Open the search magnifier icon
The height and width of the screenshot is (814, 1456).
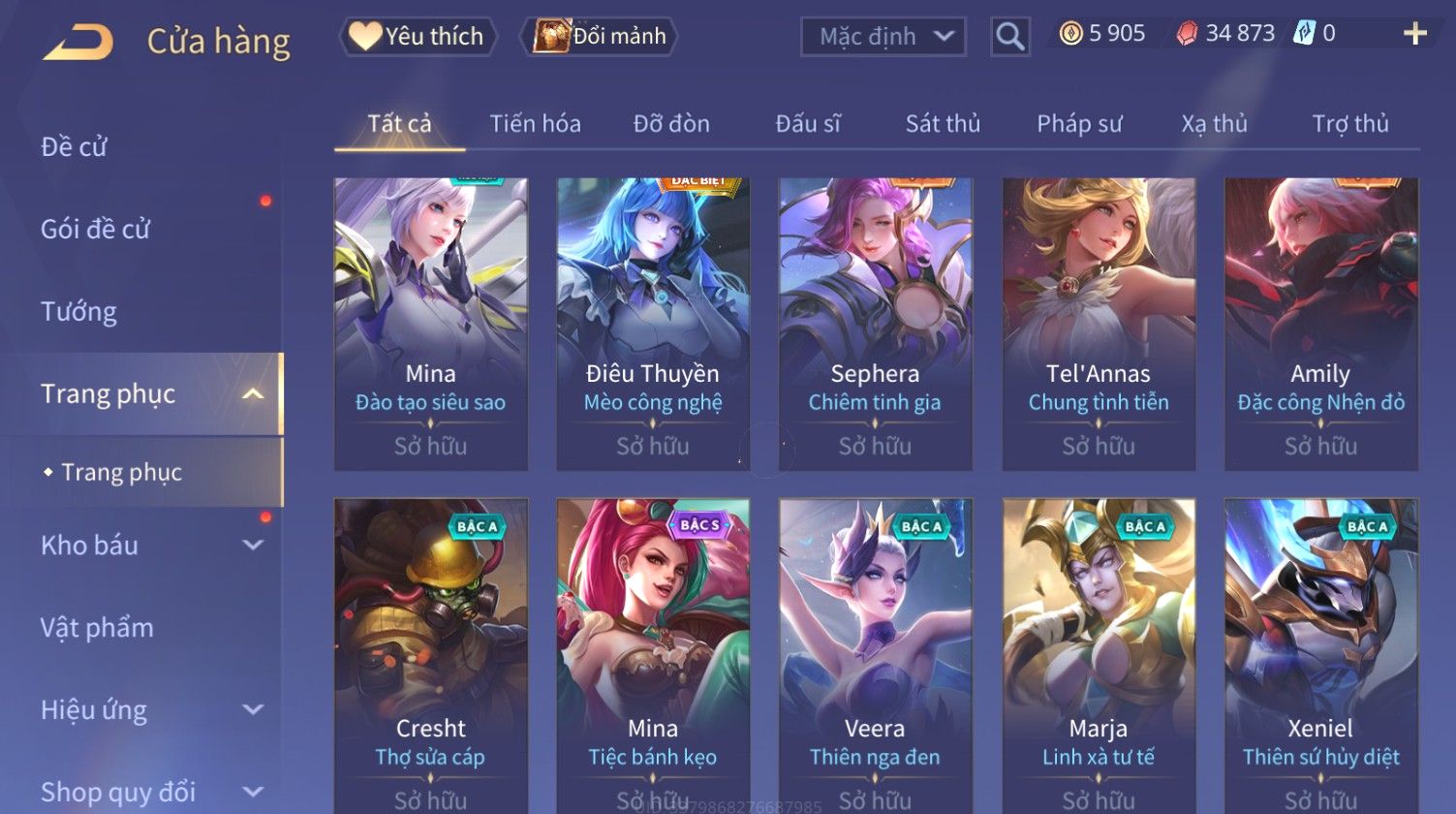1009,37
